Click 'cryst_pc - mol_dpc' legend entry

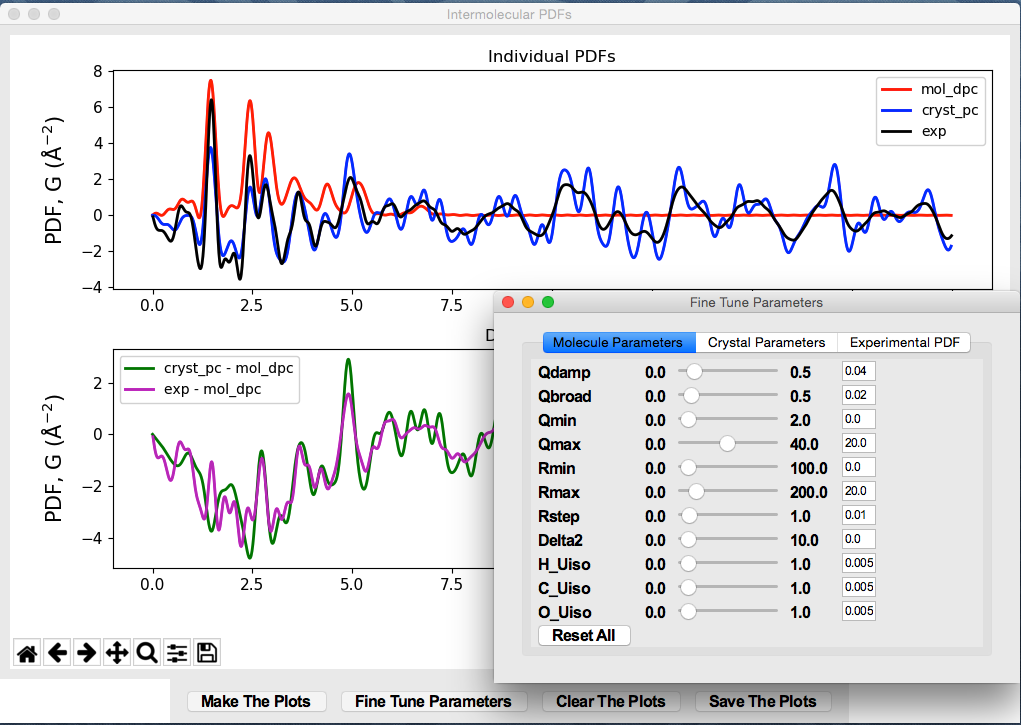pos(209,368)
